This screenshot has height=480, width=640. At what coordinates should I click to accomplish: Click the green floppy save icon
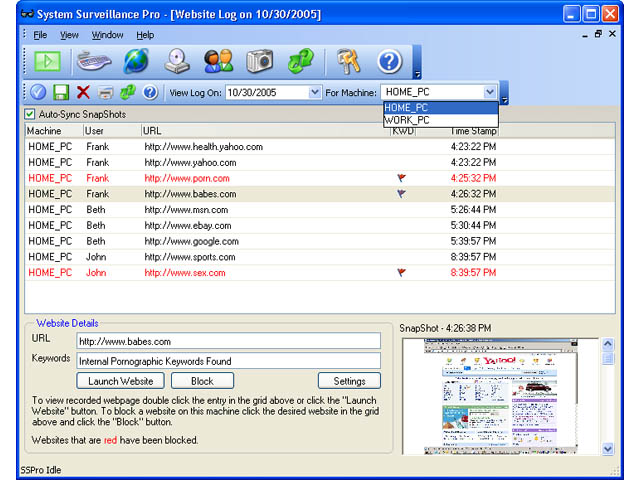coord(61,92)
